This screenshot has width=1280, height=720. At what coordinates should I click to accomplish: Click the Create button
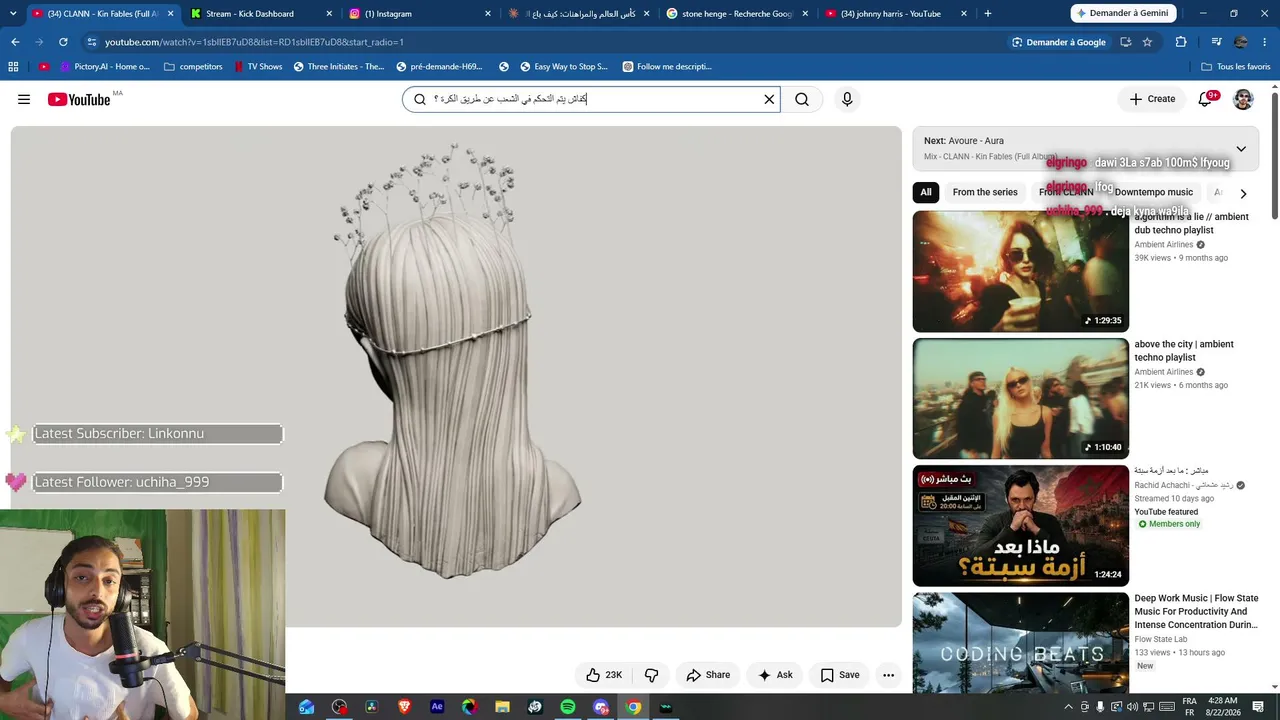pos(1152,99)
